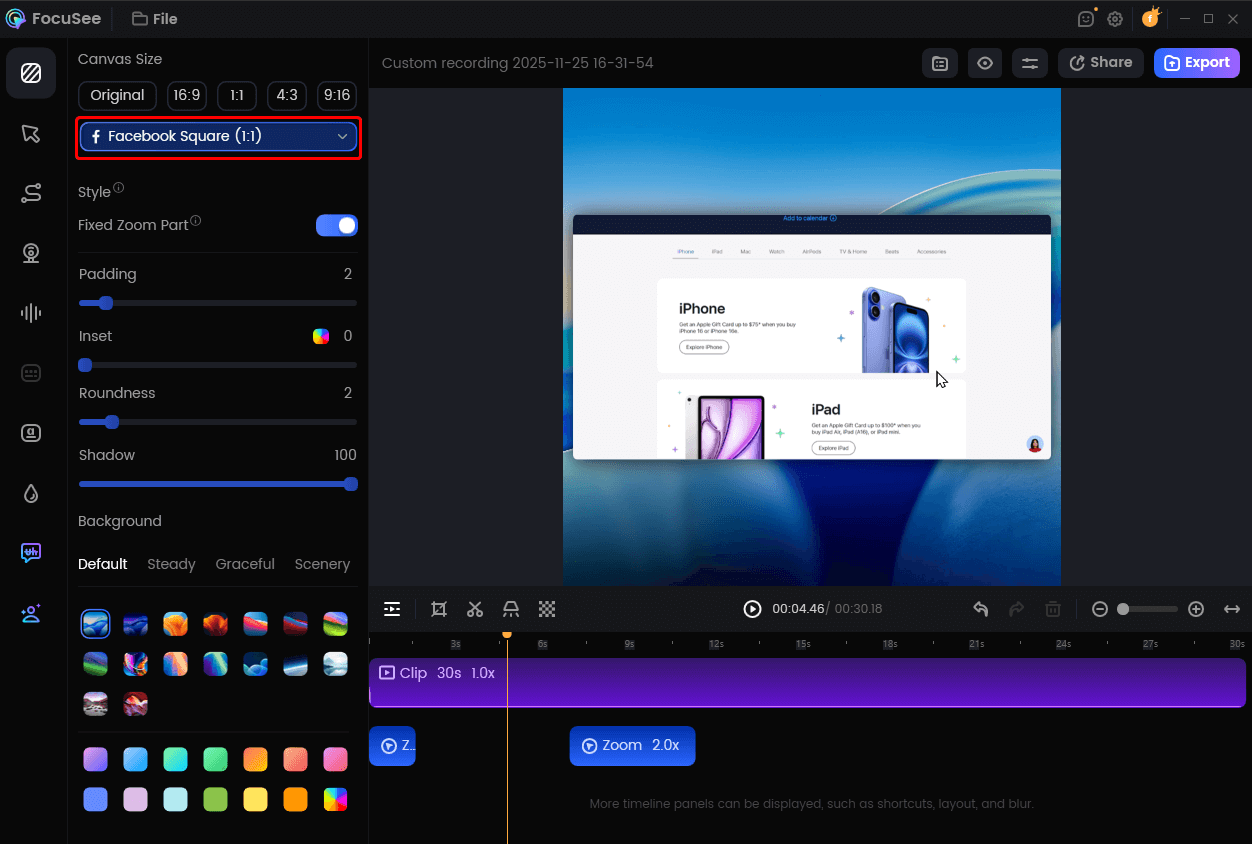The height and width of the screenshot is (844, 1252).
Task: Select the 9:16 canvas size option
Action: (336, 96)
